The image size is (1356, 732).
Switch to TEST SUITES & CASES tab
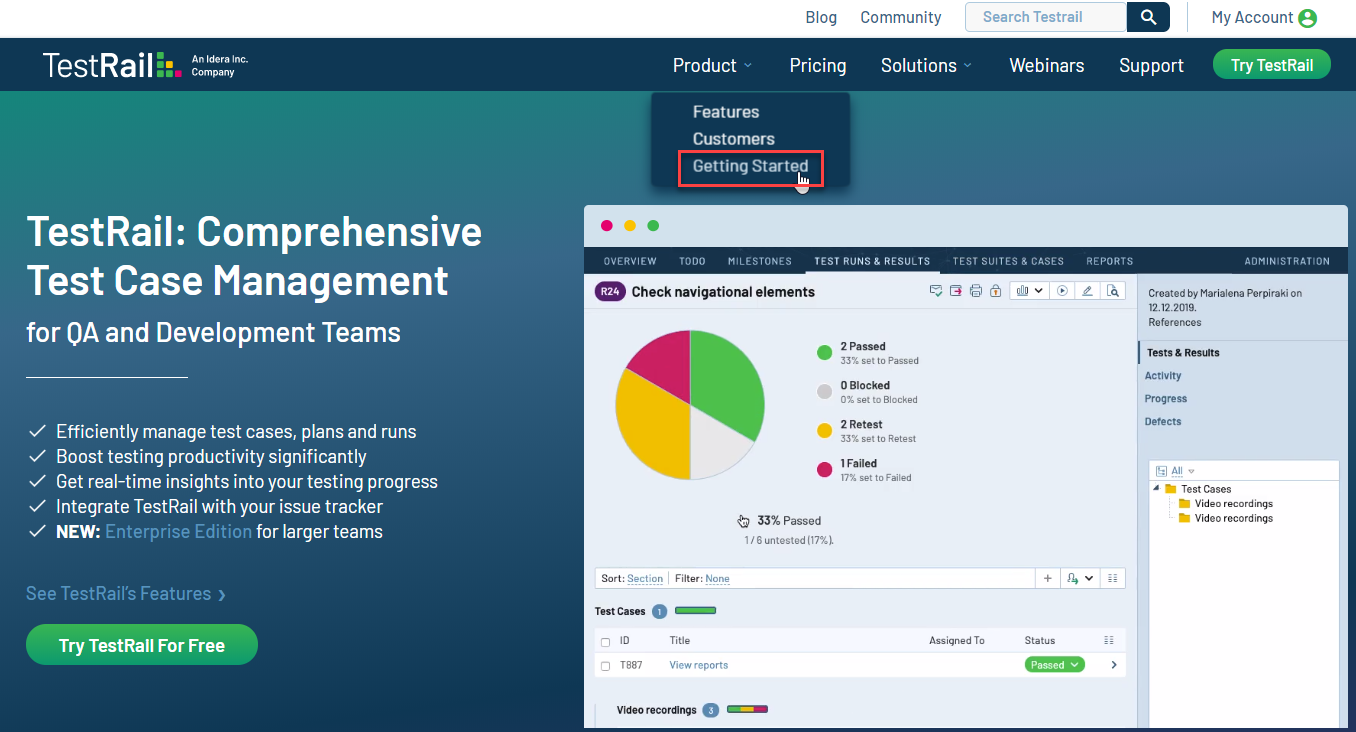click(x=1008, y=261)
